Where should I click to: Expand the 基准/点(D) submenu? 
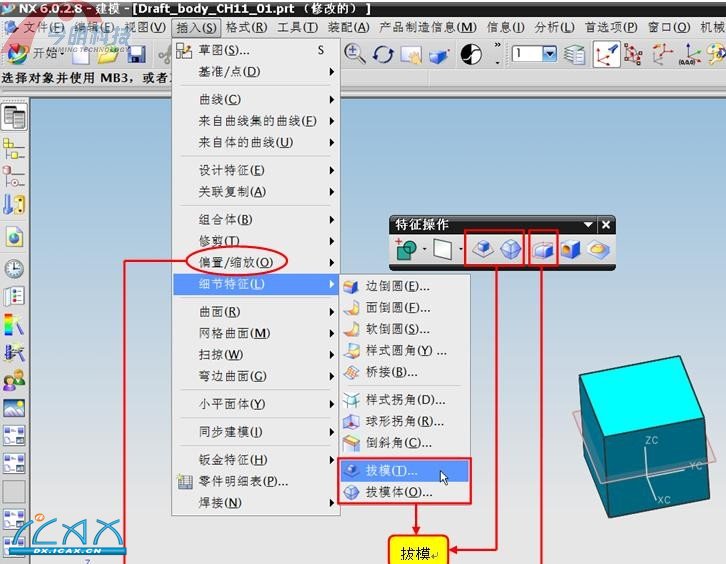click(x=256, y=71)
